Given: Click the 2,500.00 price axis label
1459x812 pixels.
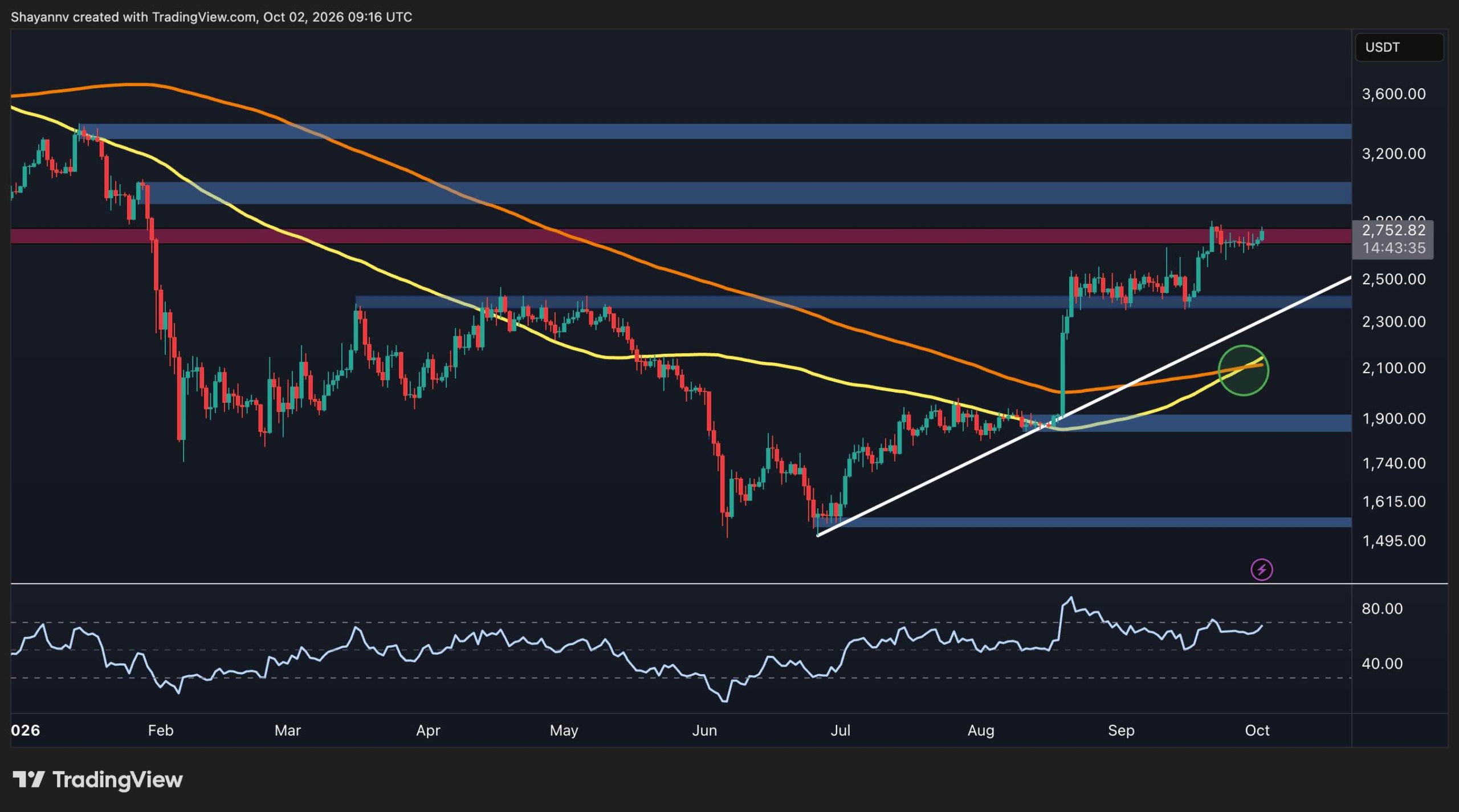Looking at the screenshot, I should 1393,279.
